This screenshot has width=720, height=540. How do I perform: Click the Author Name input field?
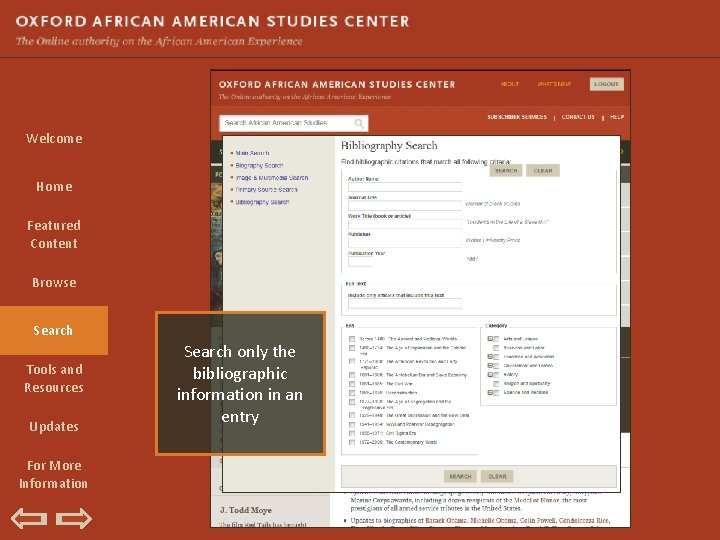point(405,187)
